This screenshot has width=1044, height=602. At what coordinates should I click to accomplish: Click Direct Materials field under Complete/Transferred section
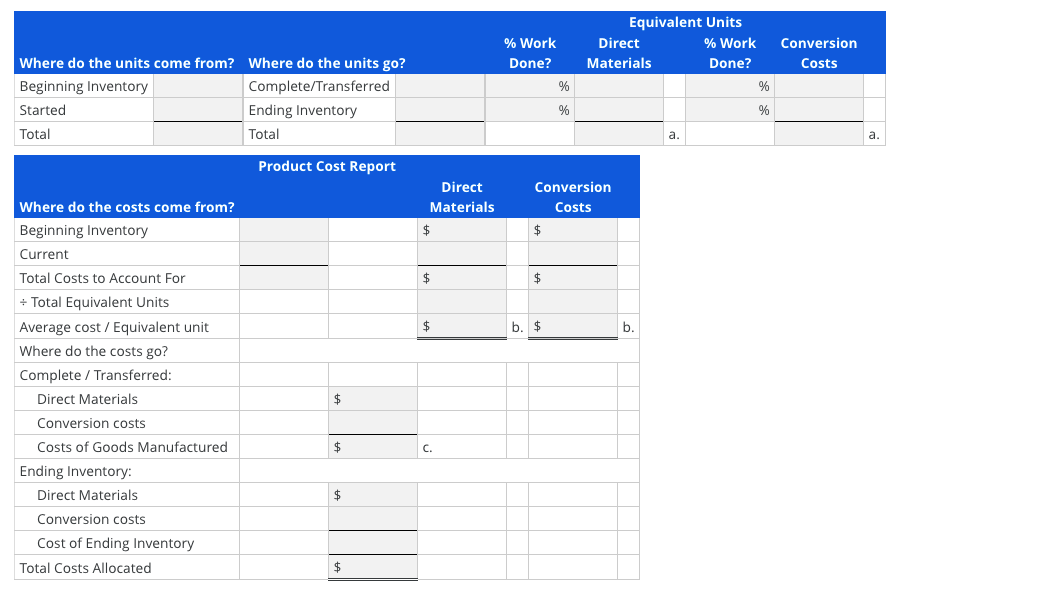(x=372, y=398)
